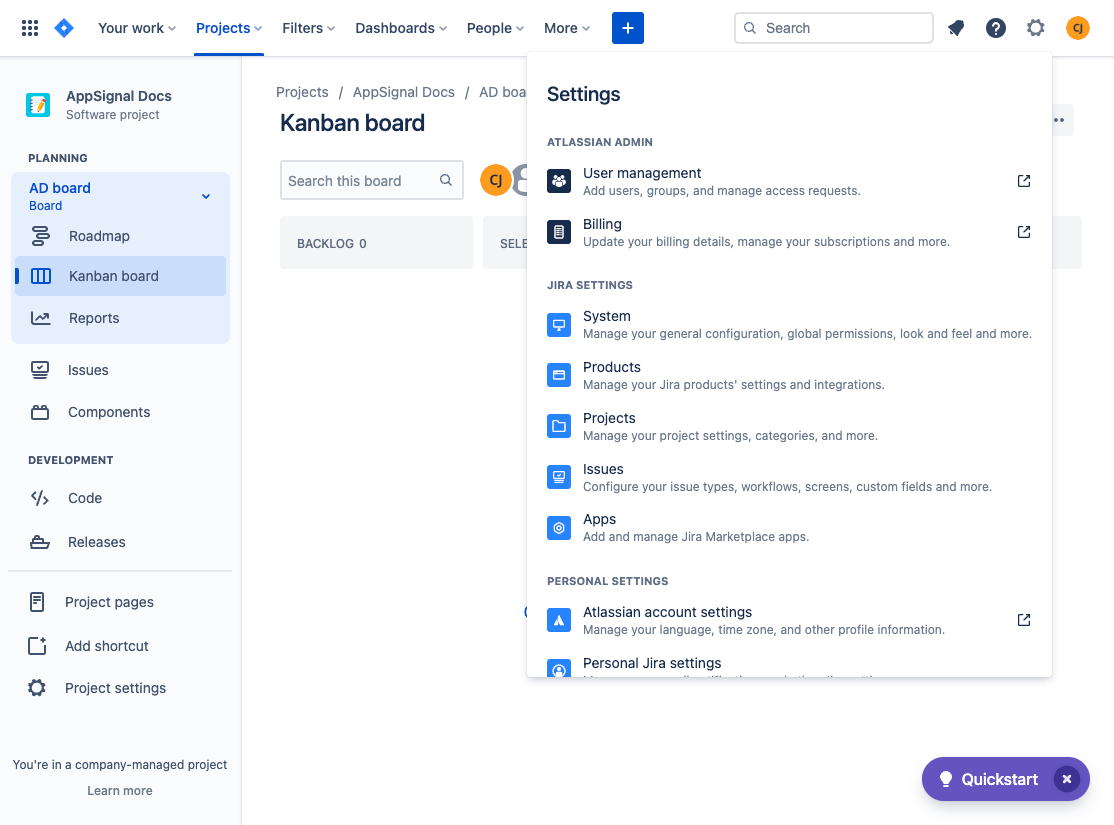Open Project settings in sidebar
This screenshot has height=825, width=1114.
click(120, 688)
